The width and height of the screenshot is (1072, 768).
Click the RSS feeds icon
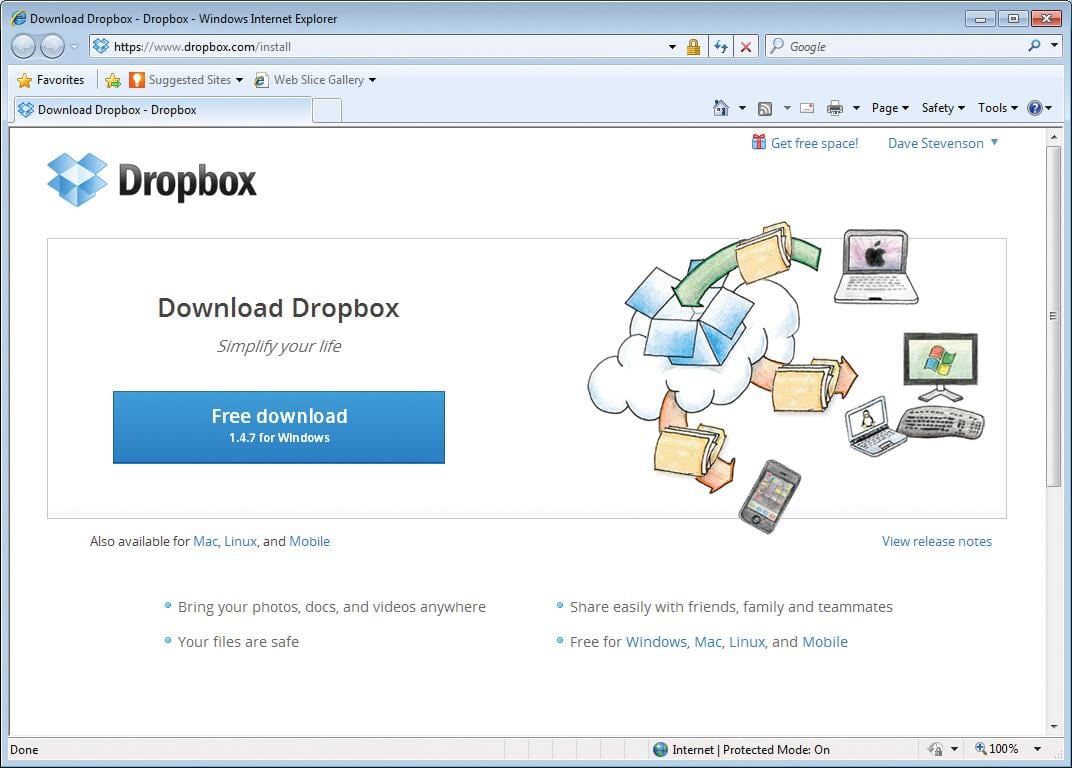[764, 107]
